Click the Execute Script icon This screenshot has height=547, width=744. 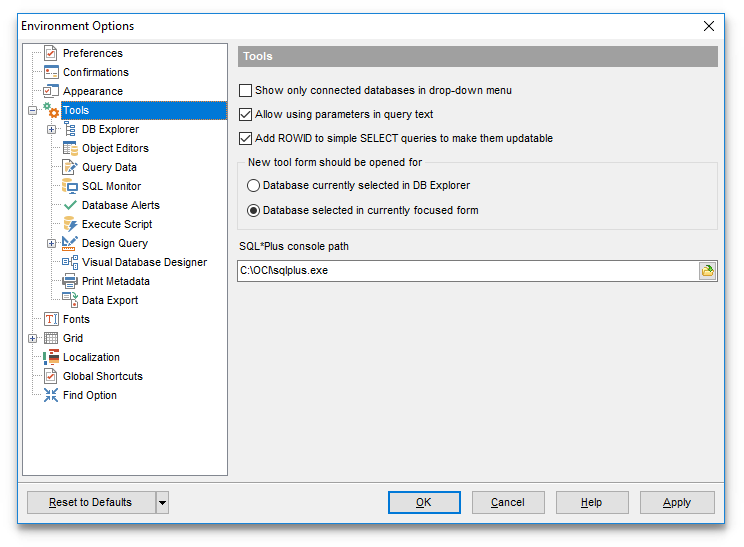point(70,224)
